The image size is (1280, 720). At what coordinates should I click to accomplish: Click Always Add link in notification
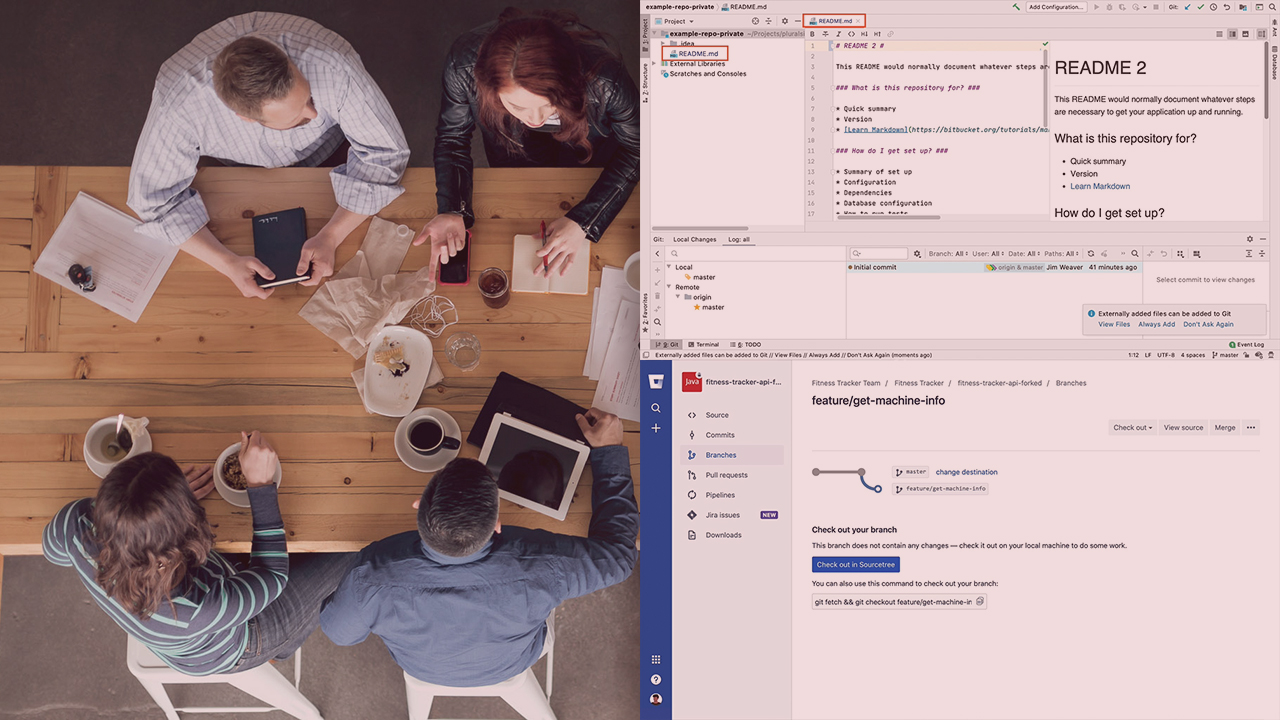[1156, 324]
